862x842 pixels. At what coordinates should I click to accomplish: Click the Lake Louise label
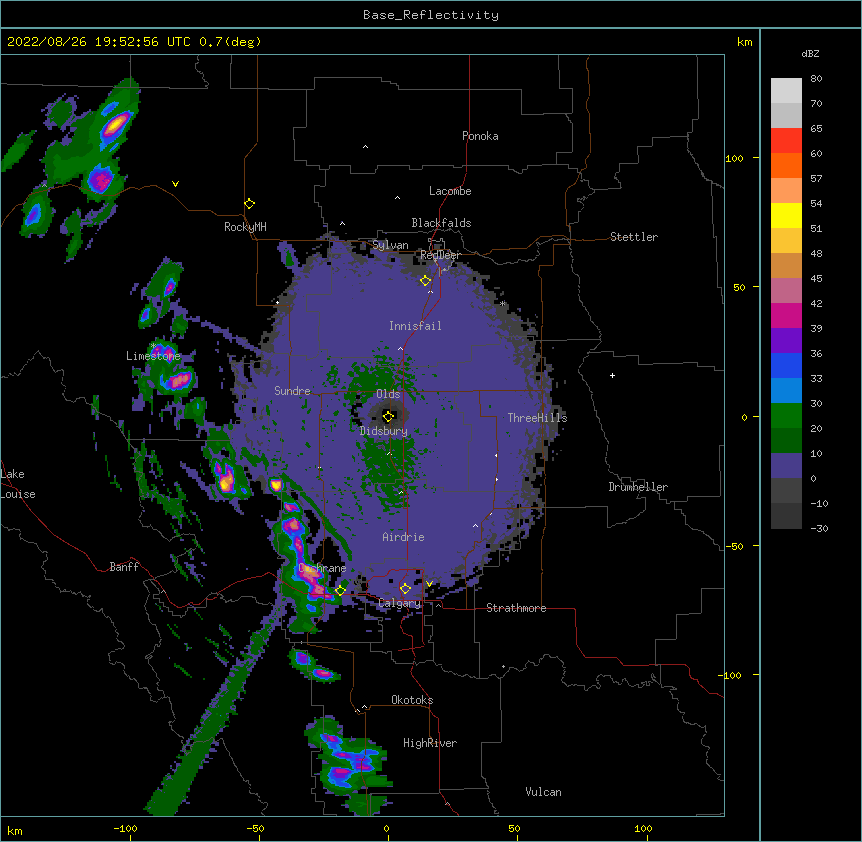[x=18, y=484]
